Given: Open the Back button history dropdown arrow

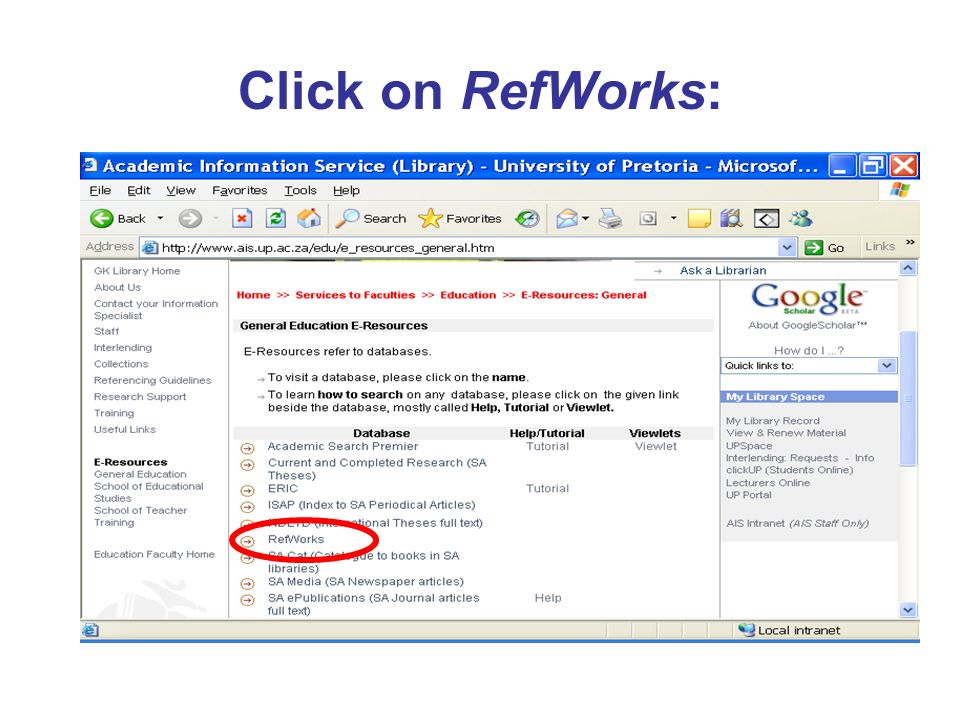Looking at the screenshot, I should (160, 218).
